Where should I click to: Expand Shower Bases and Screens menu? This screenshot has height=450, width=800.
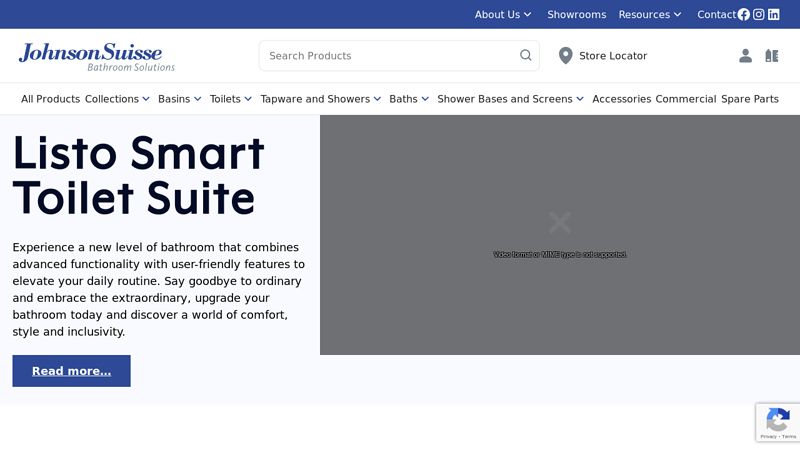click(510, 99)
